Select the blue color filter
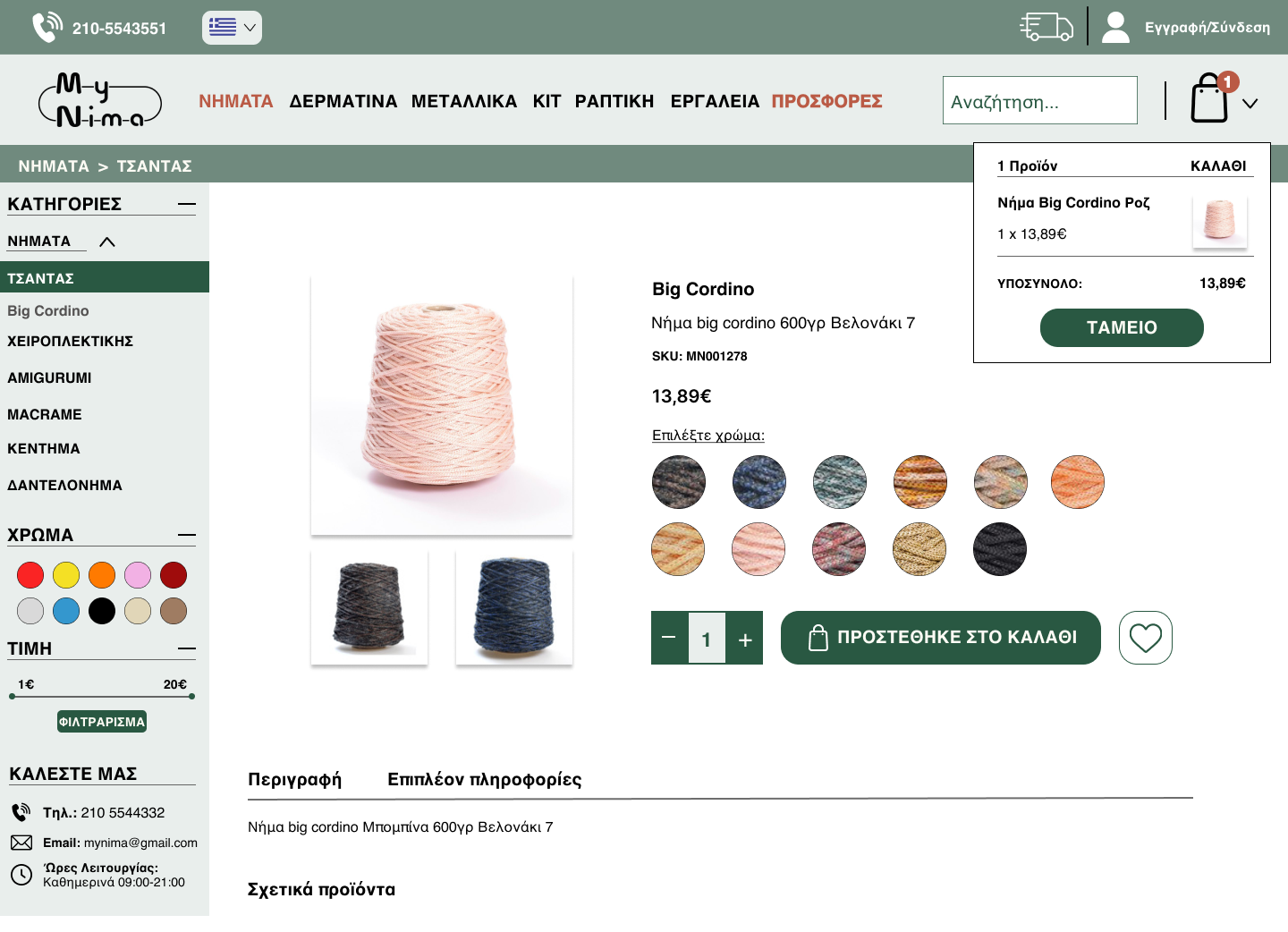The image size is (1288, 932). [66, 611]
